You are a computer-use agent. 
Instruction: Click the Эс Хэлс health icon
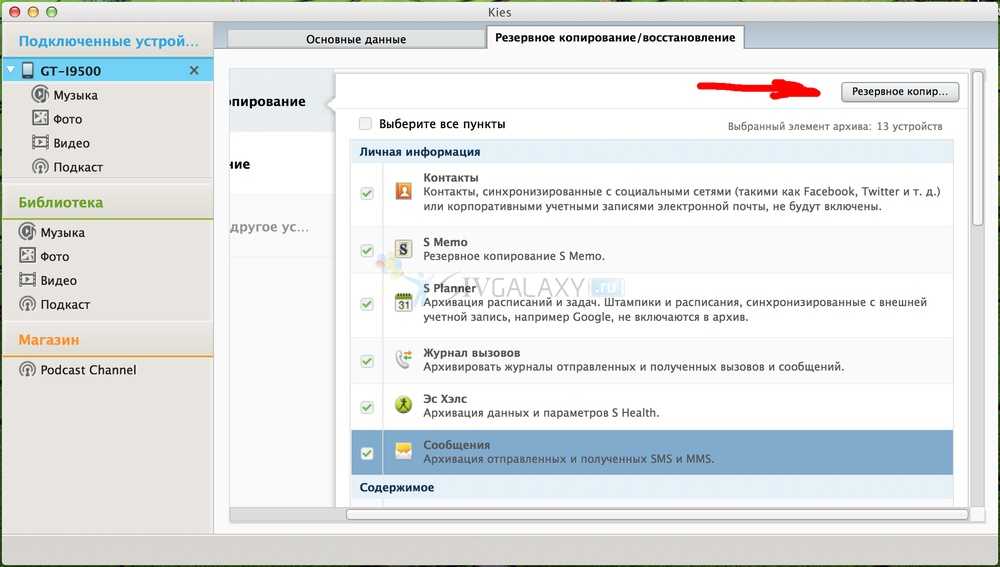point(403,406)
